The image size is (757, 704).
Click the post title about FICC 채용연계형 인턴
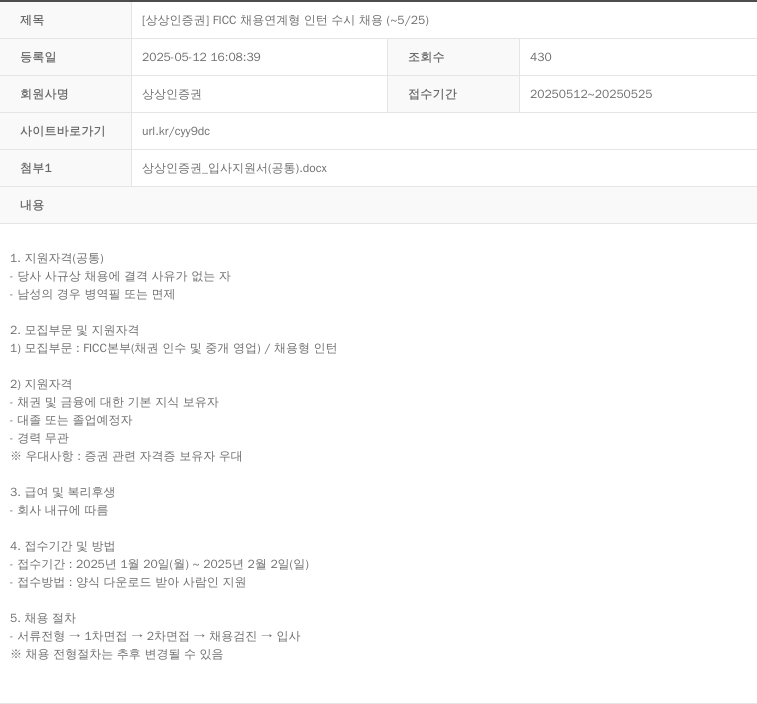pos(285,20)
